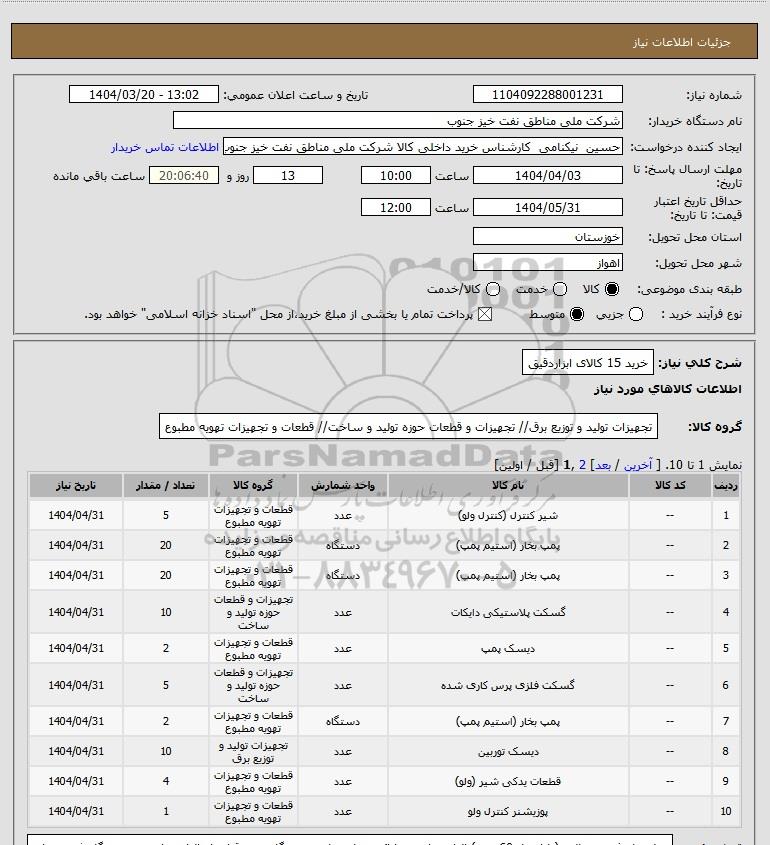
Task: Click the تعداد / مقدار column header
Action: (x=165, y=485)
